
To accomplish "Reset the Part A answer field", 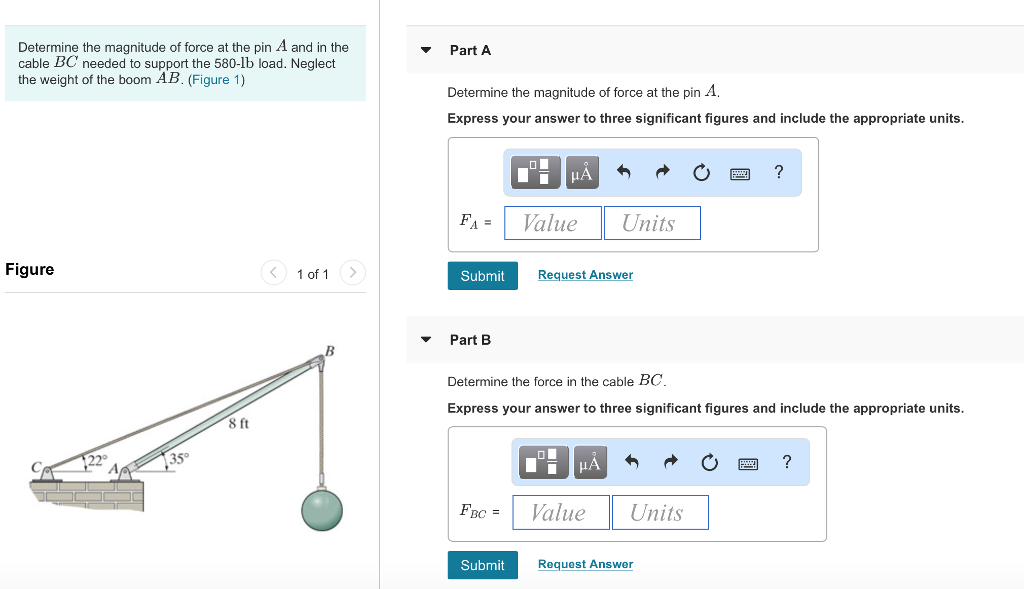I will click(x=701, y=173).
